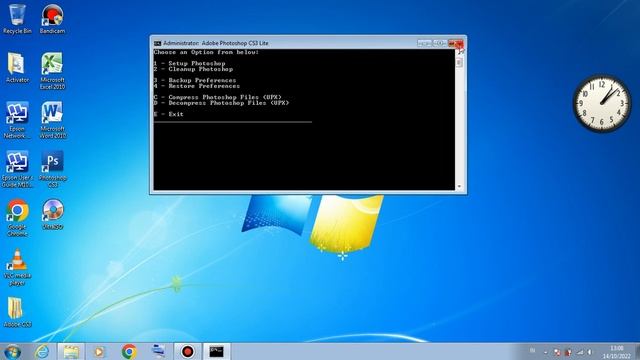The height and width of the screenshot is (360, 640).
Task: Launch Chrome from the taskbar
Action: click(x=129, y=352)
